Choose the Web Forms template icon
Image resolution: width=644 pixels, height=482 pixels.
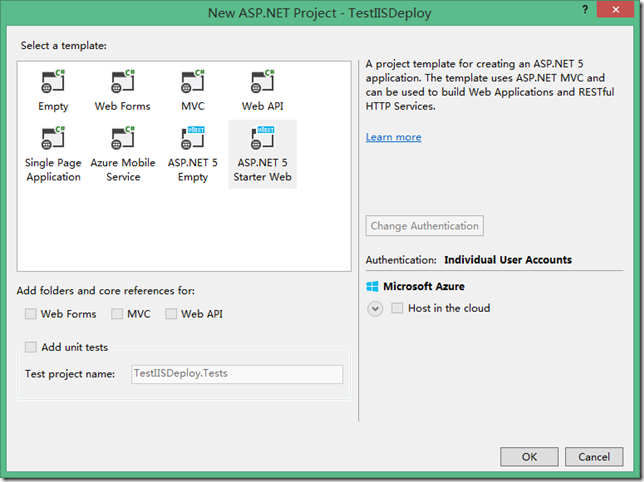[122, 82]
